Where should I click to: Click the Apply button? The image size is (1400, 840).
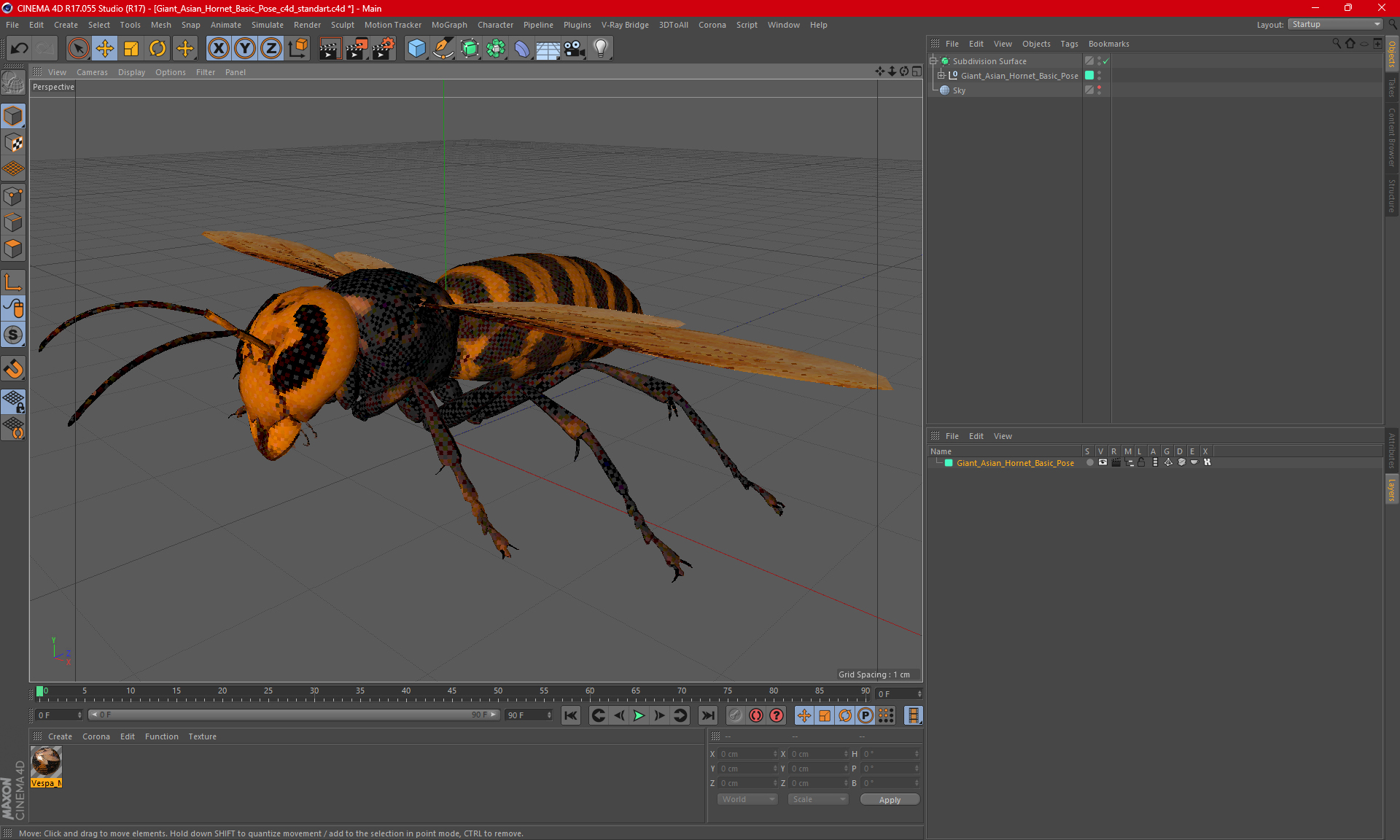(x=890, y=800)
